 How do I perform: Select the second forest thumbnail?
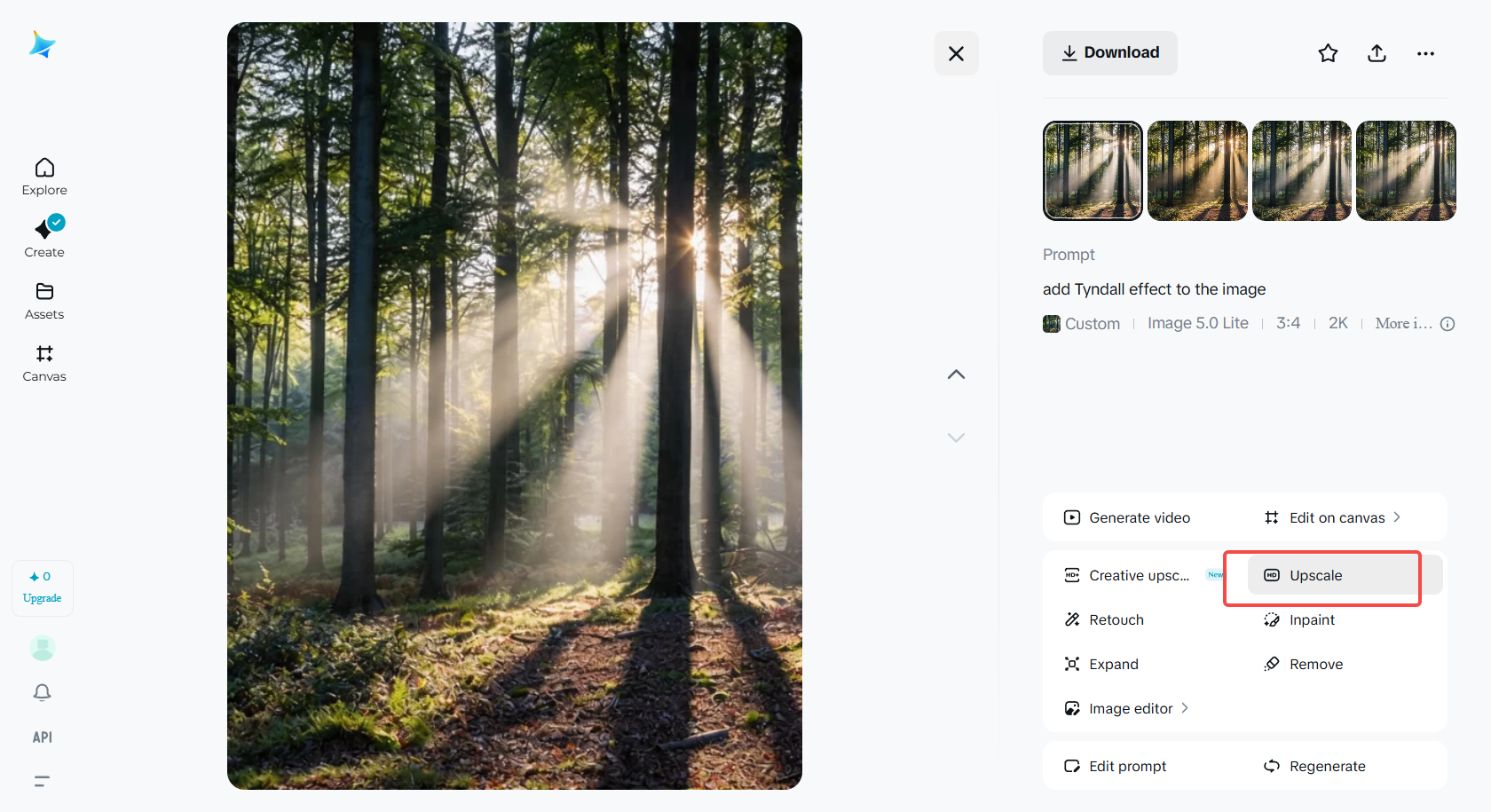[x=1197, y=170]
